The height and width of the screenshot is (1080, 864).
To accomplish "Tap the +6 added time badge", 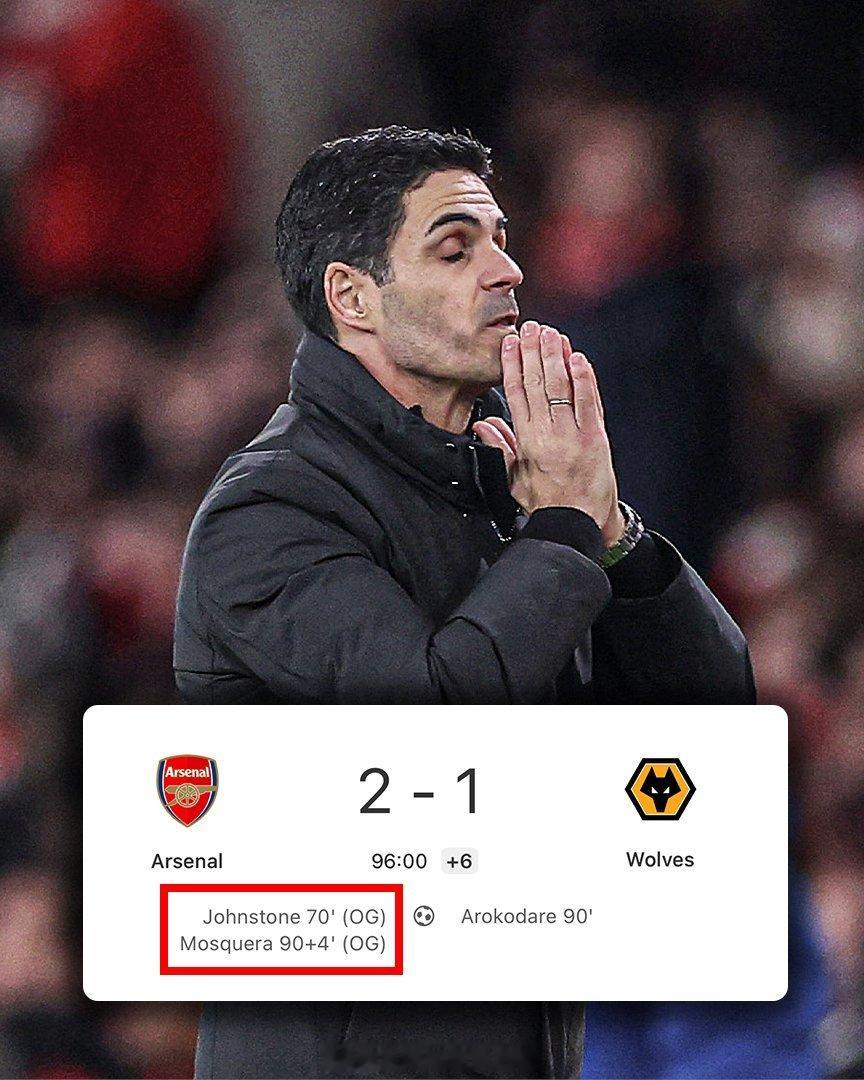I will pyautogui.click(x=460, y=861).
